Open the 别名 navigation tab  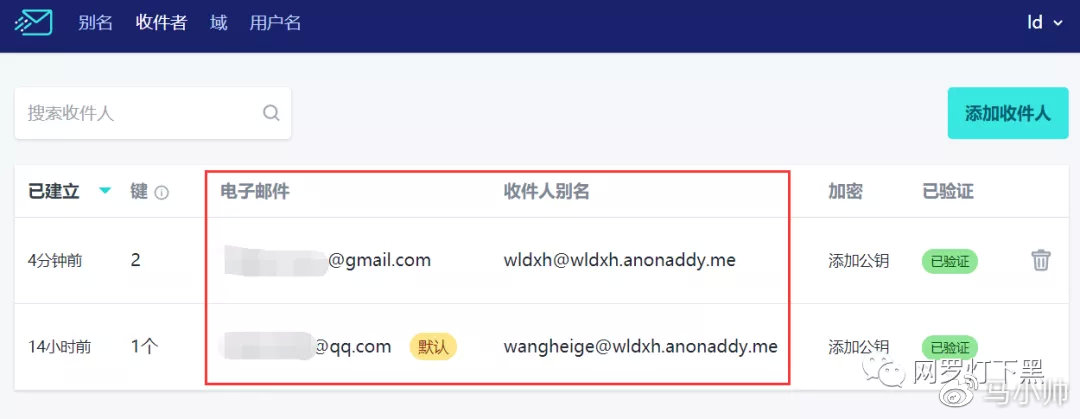click(95, 23)
